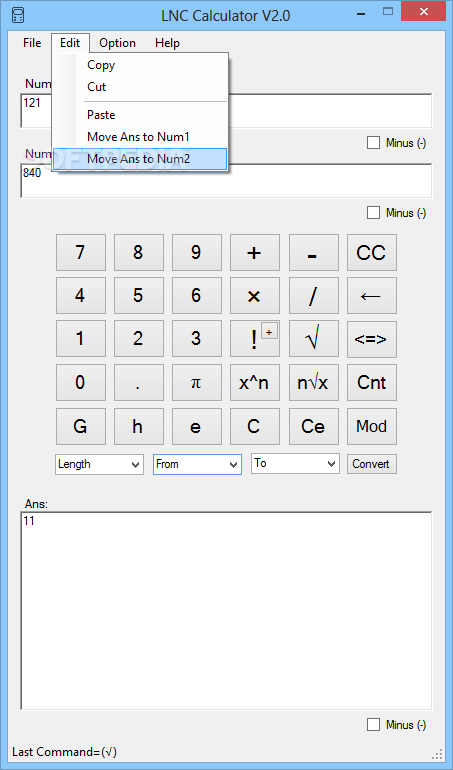Click the factorial (!) key

coord(250,341)
